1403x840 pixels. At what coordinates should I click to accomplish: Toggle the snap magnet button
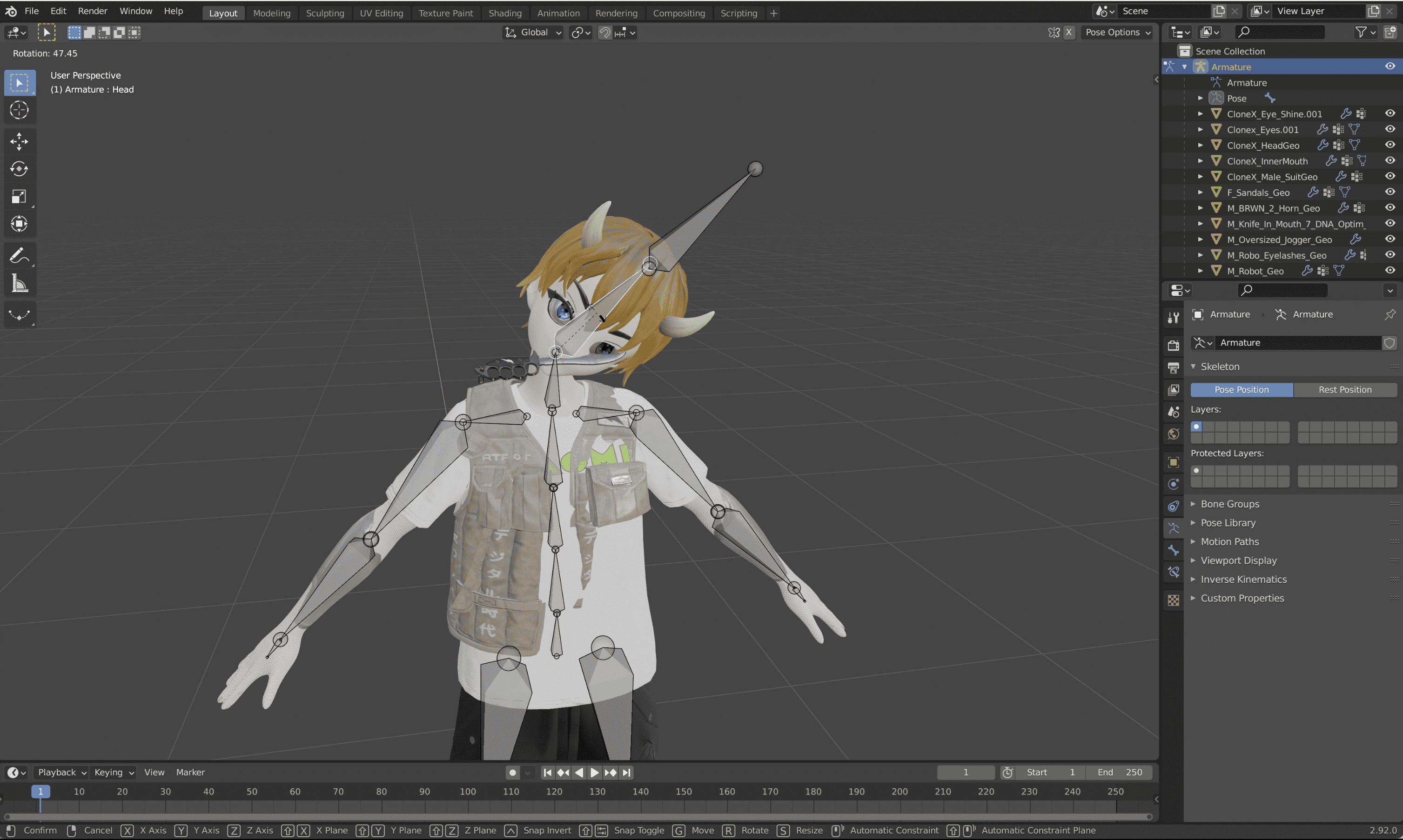click(604, 32)
